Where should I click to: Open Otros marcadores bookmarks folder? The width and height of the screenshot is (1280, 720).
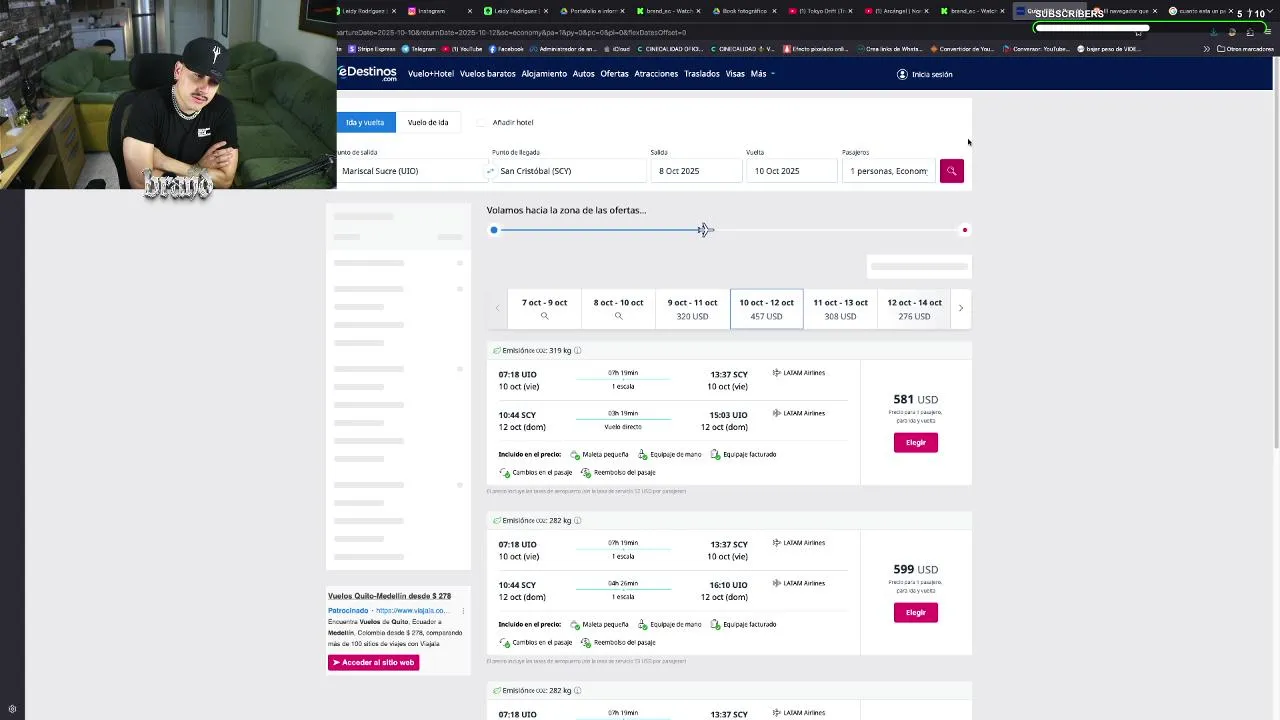click(x=1247, y=49)
